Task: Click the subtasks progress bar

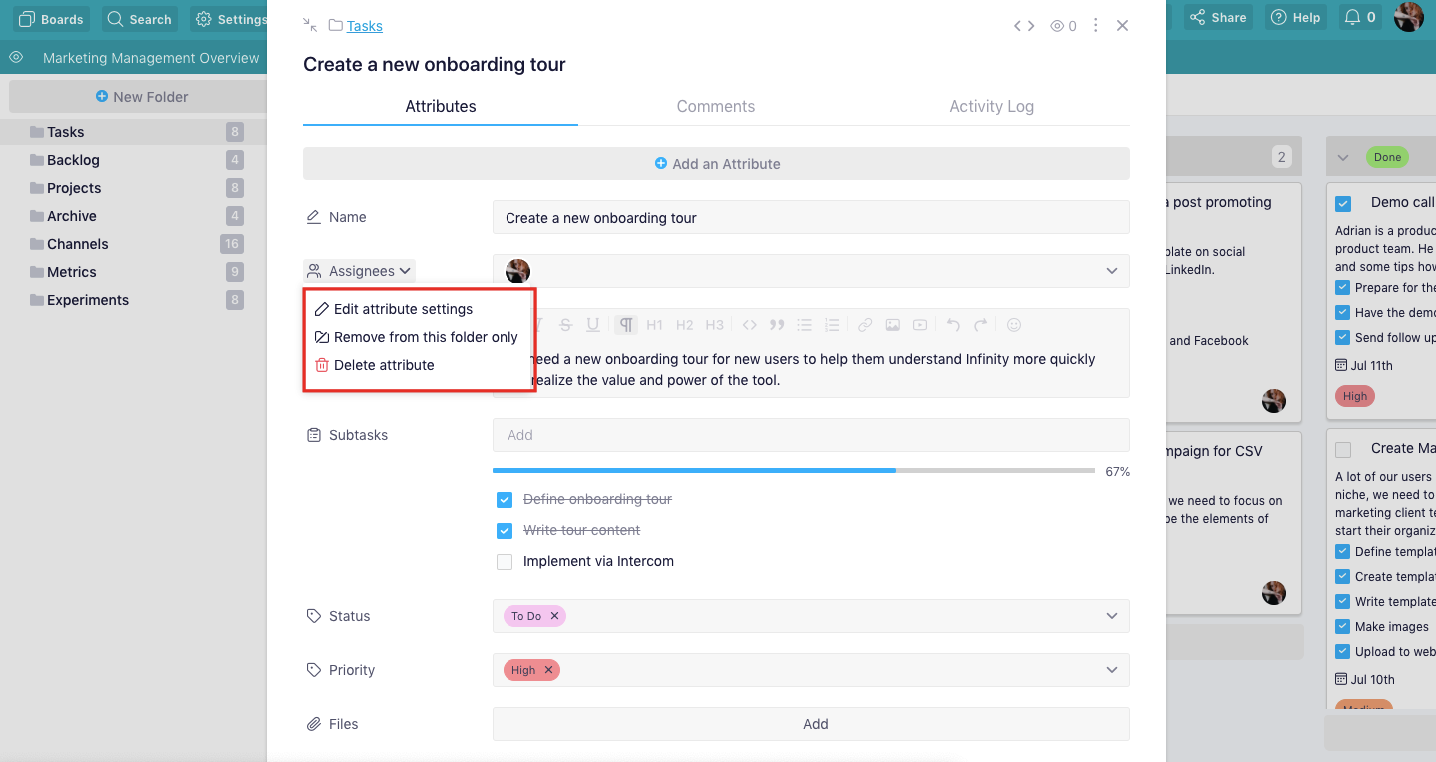Action: 794,471
